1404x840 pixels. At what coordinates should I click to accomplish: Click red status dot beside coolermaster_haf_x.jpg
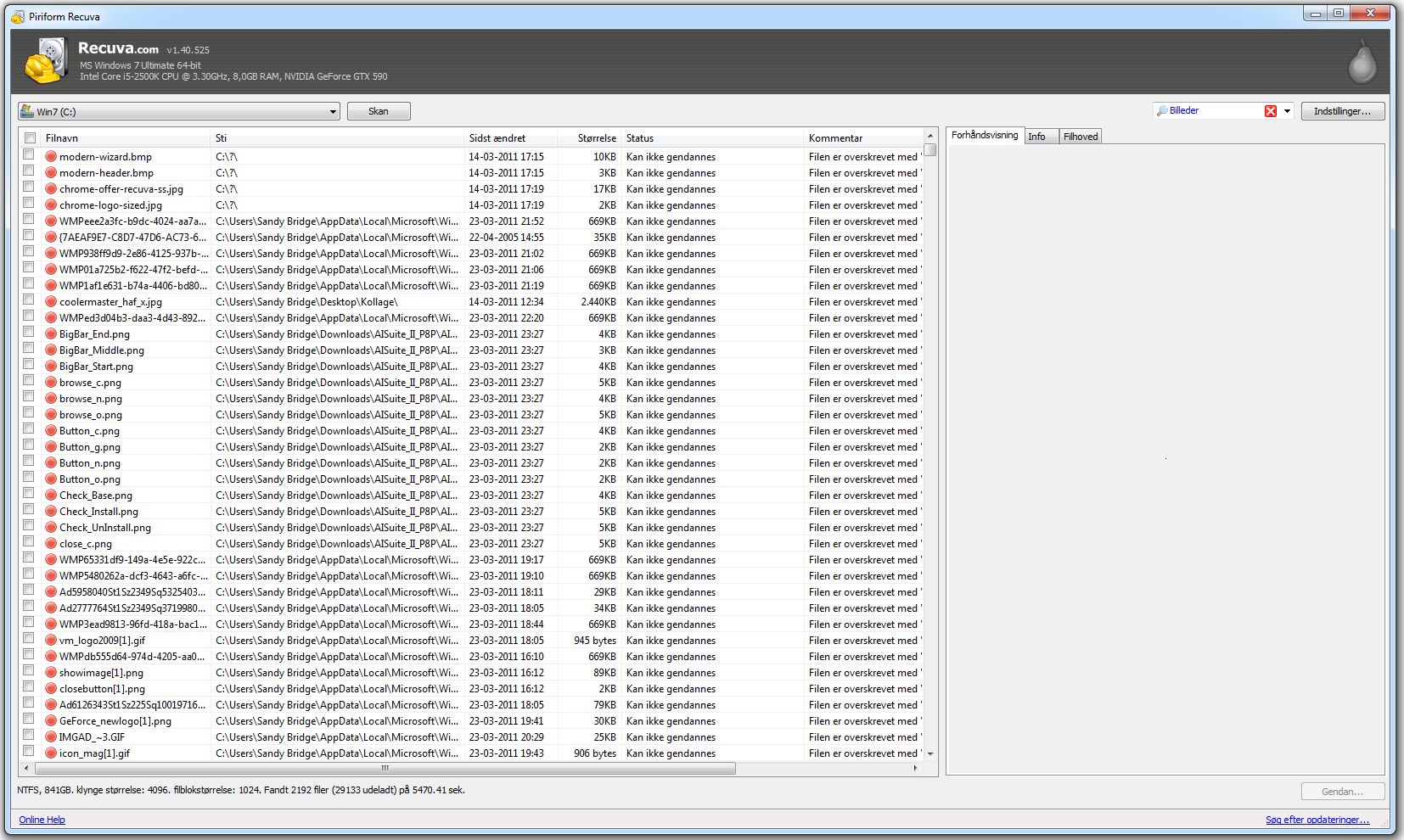[x=51, y=302]
